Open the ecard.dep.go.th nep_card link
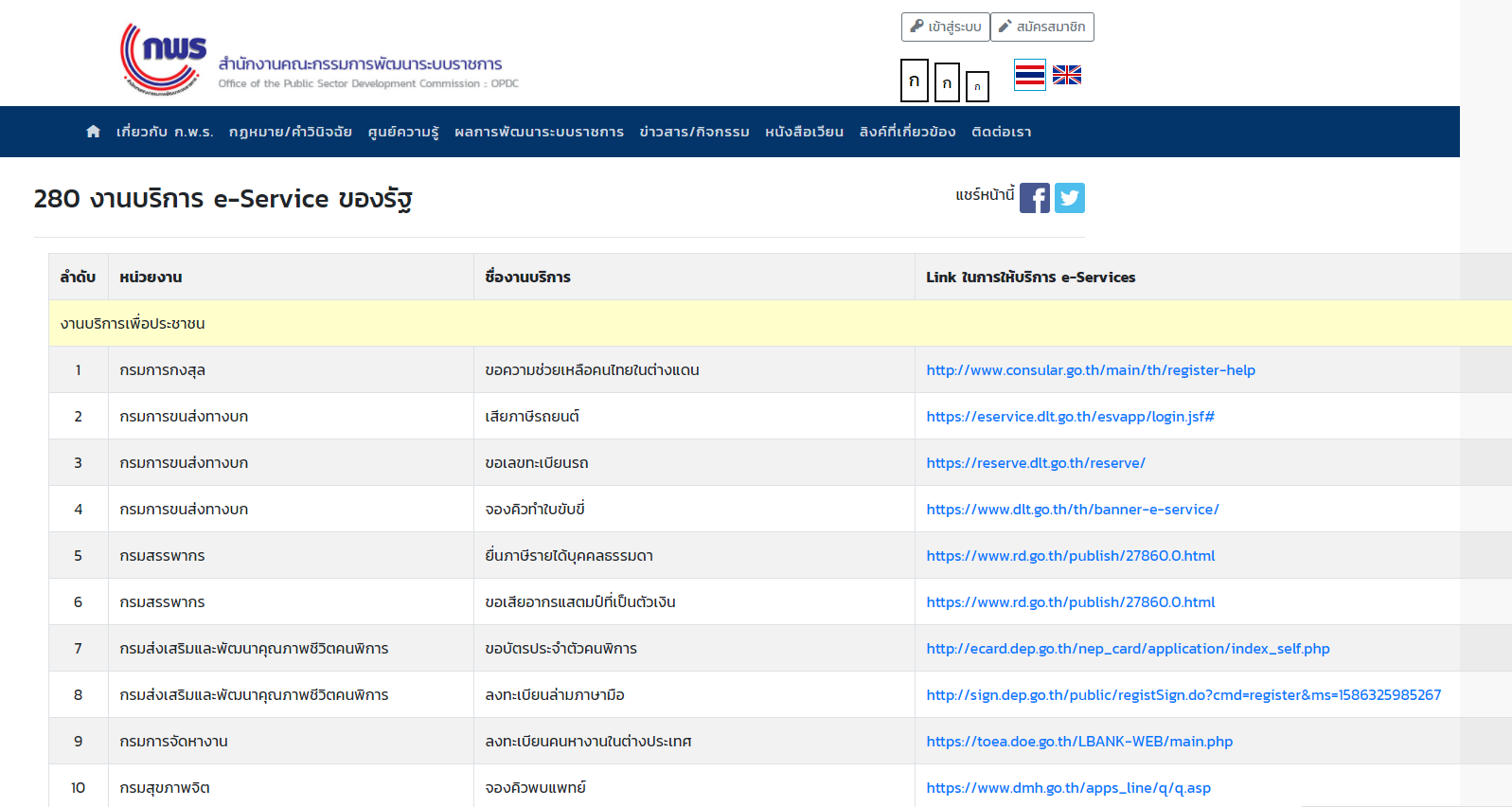This screenshot has height=807, width=1512. point(1128,649)
